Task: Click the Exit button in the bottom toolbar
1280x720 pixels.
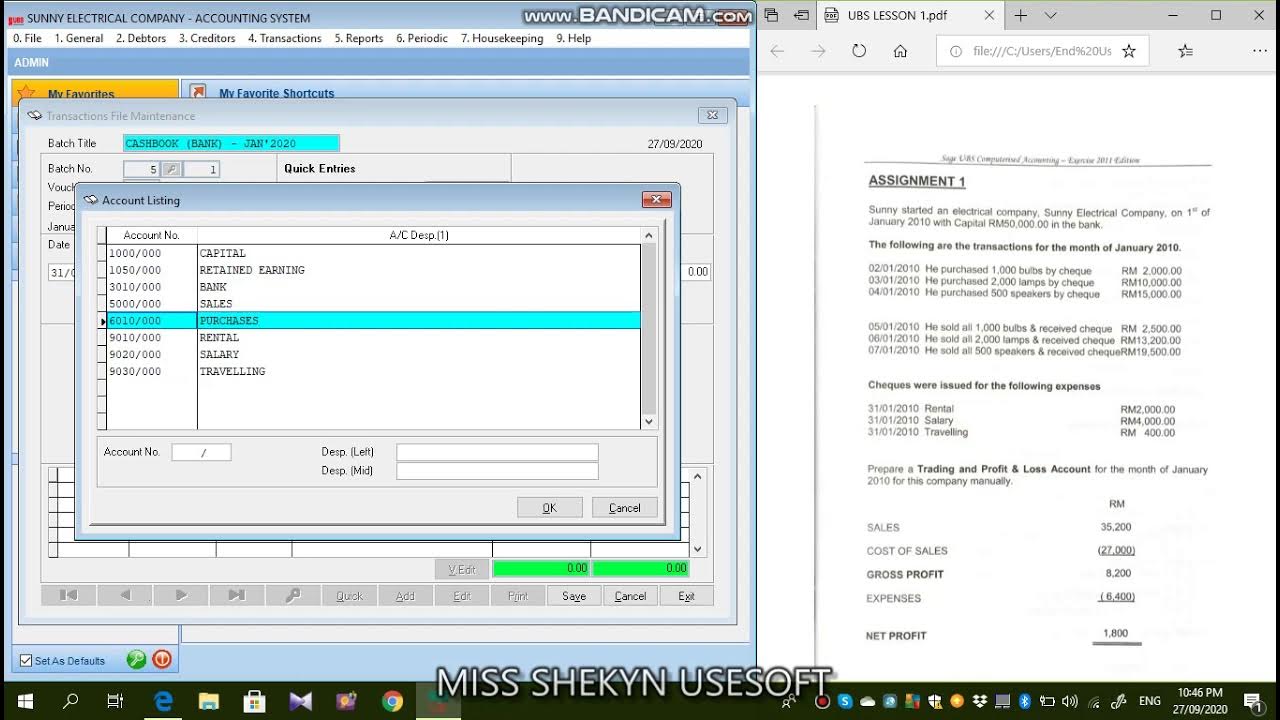Action: [686, 595]
